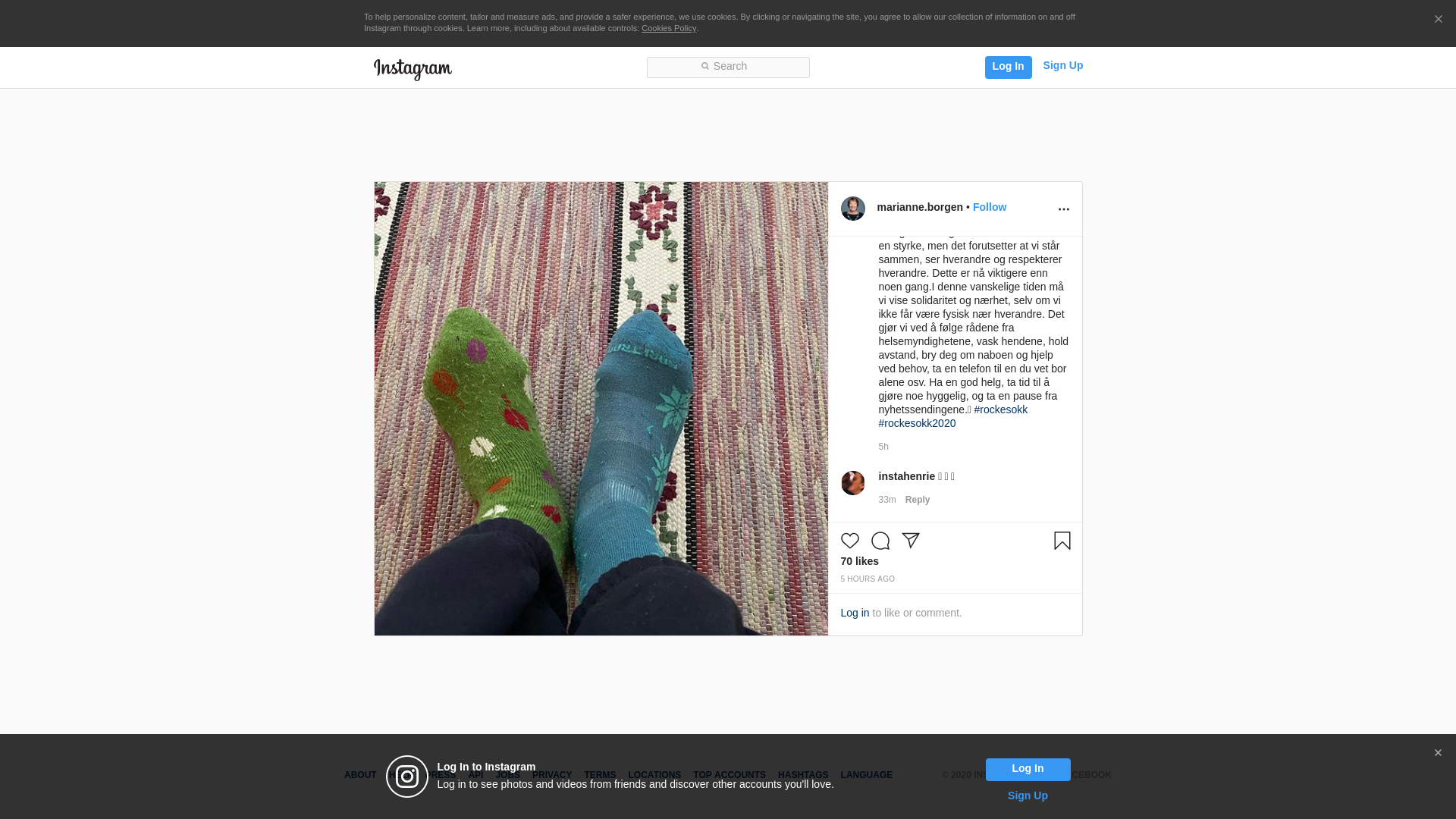
Task: Click the header Sign Up link
Action: [x=1062, y=66]
